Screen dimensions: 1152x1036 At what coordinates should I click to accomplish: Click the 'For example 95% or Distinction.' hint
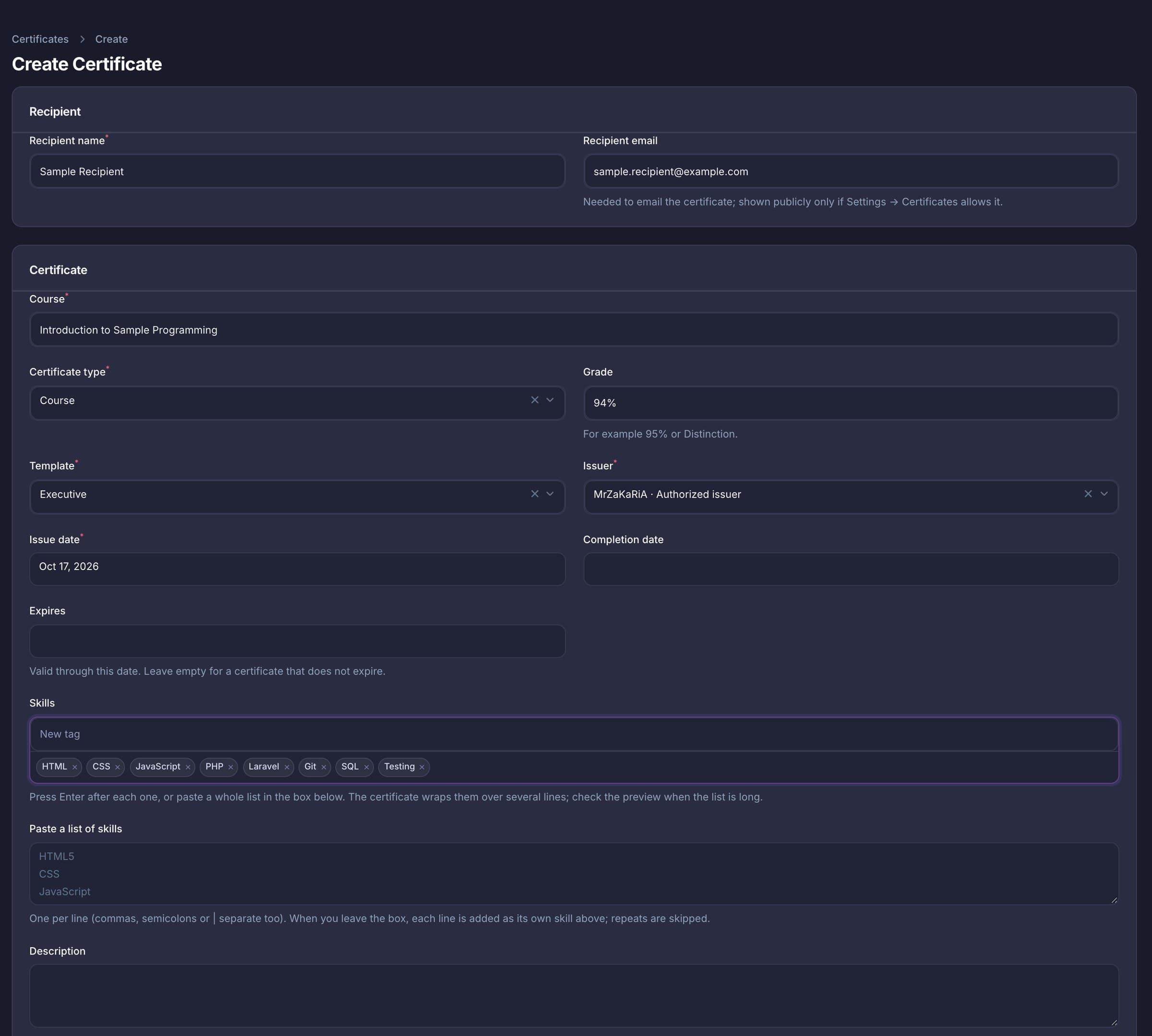[x=660, y=434]
